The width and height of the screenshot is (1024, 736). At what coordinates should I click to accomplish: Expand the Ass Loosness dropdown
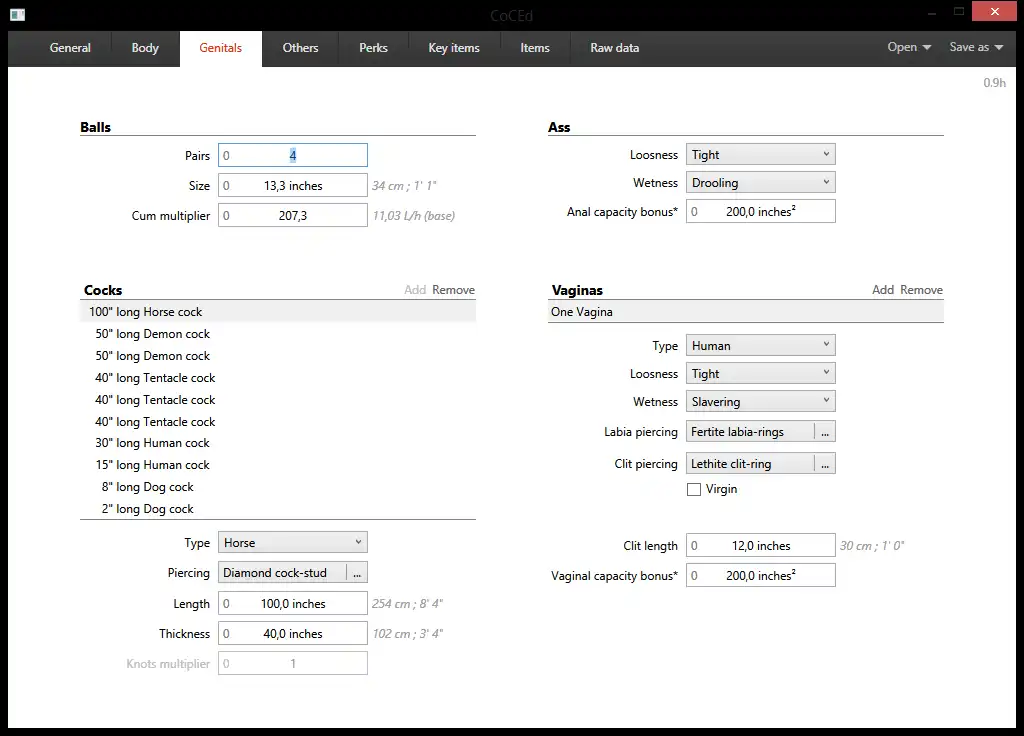(760, 155)
